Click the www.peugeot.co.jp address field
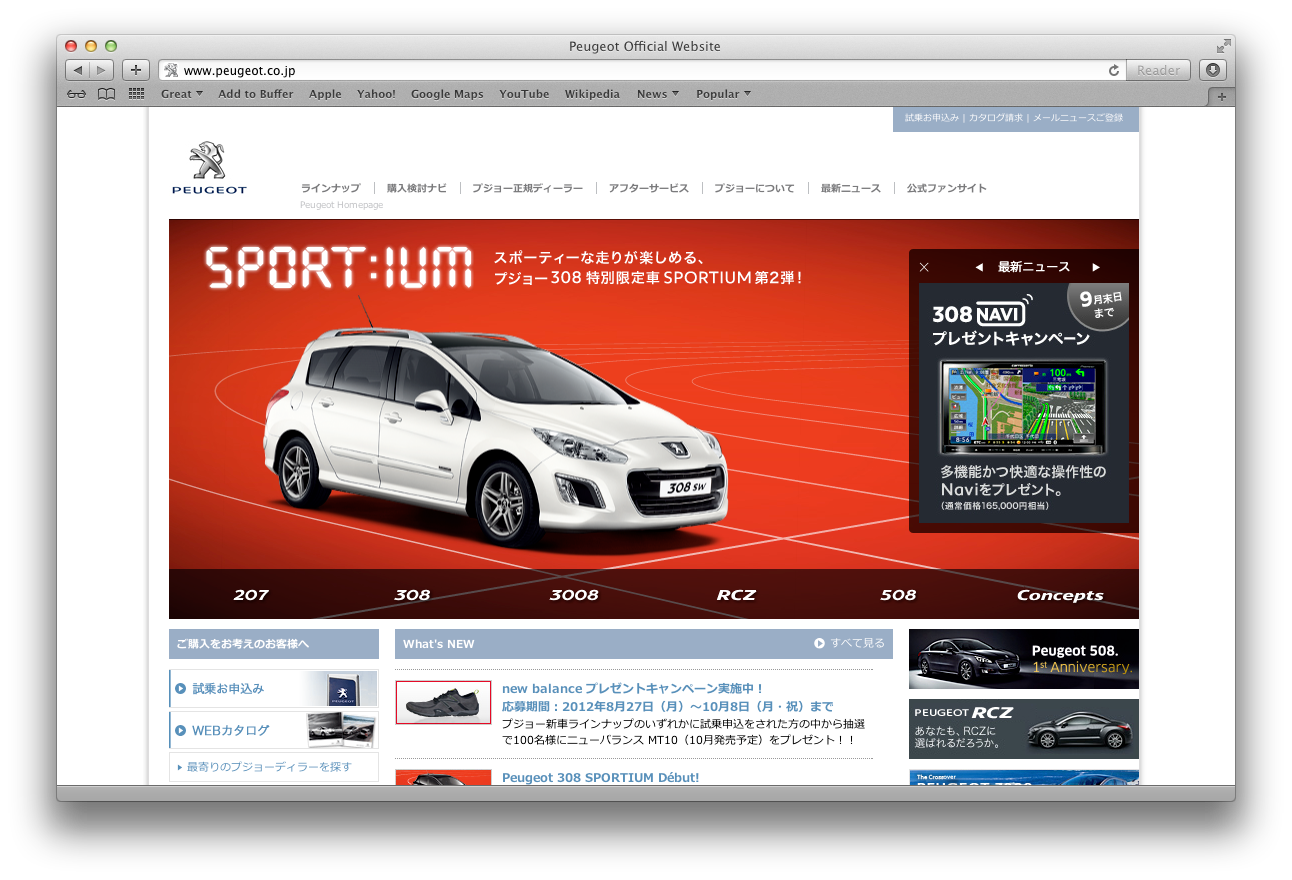This screenshot has width=1292, height=880. click(x=640, y=70)
